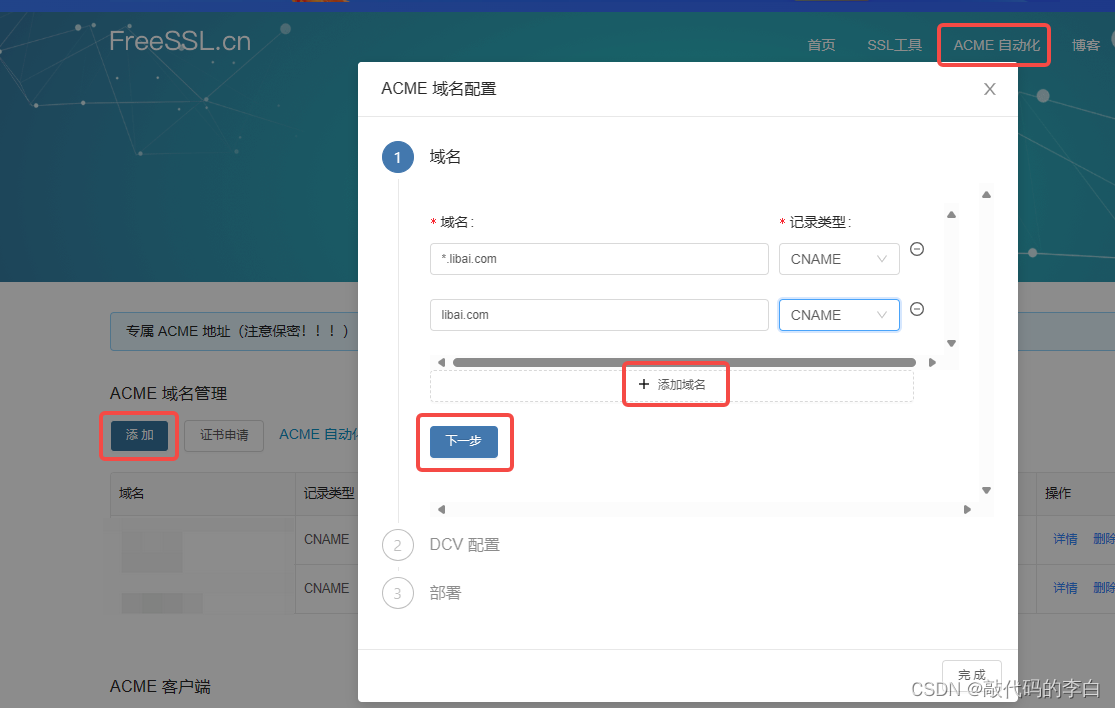Open the CNAME dropdown for libai.com
This screenshot has height=708, width=1115.
[x=838, y=314]
